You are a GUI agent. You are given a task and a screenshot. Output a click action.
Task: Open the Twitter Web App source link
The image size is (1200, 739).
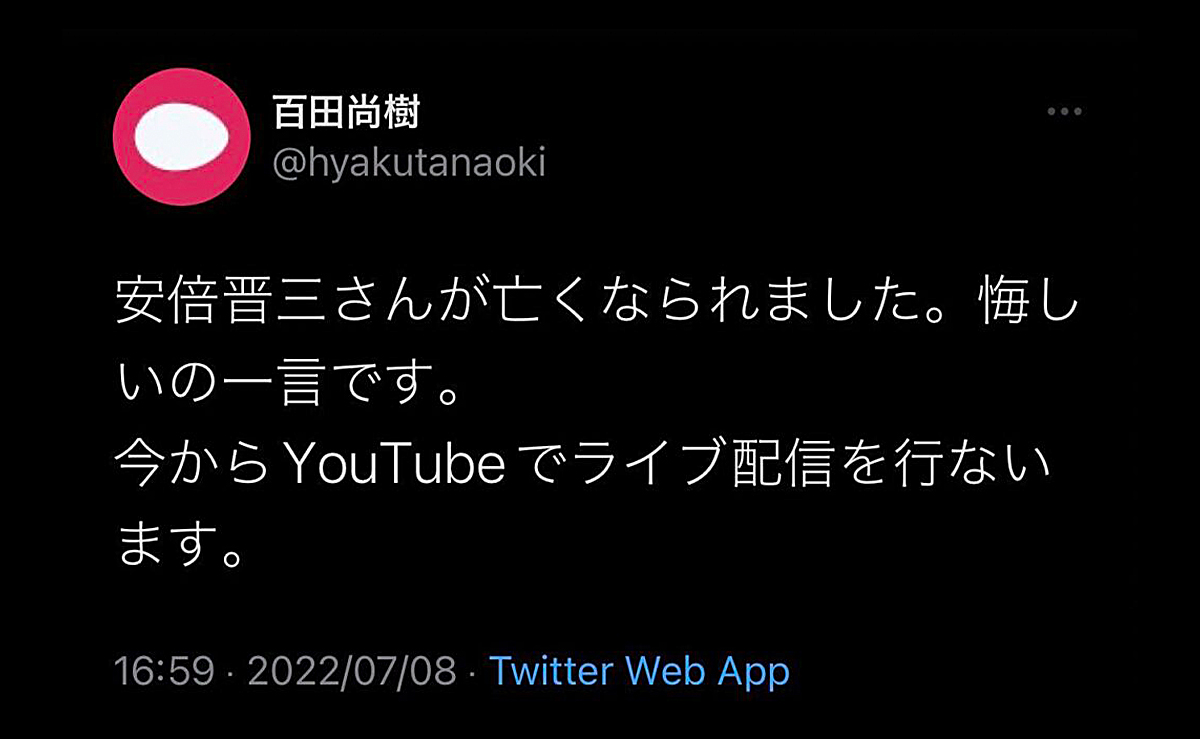tap(639, 672)
